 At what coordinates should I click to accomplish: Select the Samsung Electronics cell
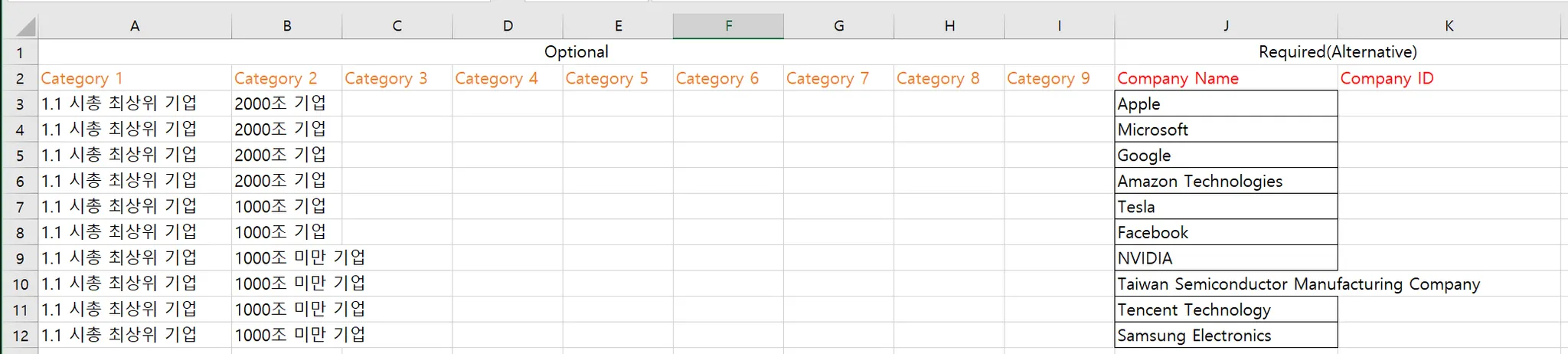point(1225,336)
